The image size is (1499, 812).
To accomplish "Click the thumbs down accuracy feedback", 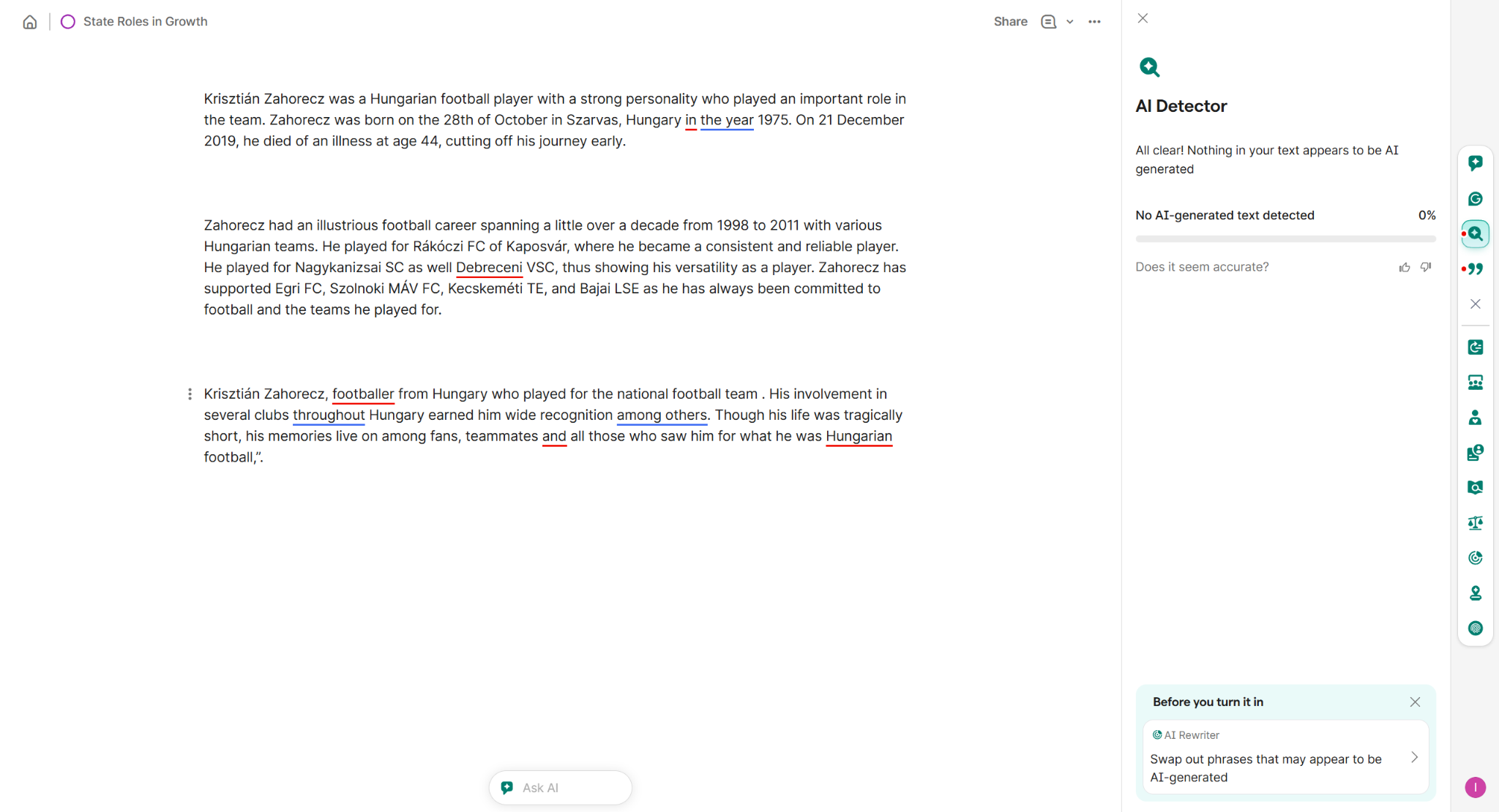I will click(1426, 267).
